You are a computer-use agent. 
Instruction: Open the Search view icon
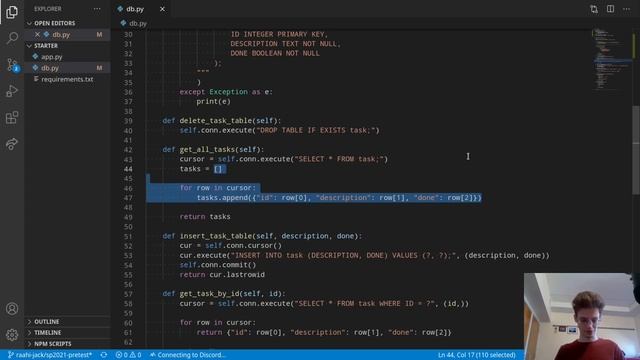point(12,38)
